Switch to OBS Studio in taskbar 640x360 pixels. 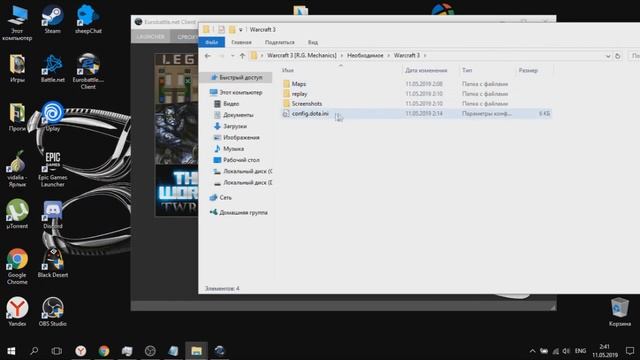(x=150, y=351)
